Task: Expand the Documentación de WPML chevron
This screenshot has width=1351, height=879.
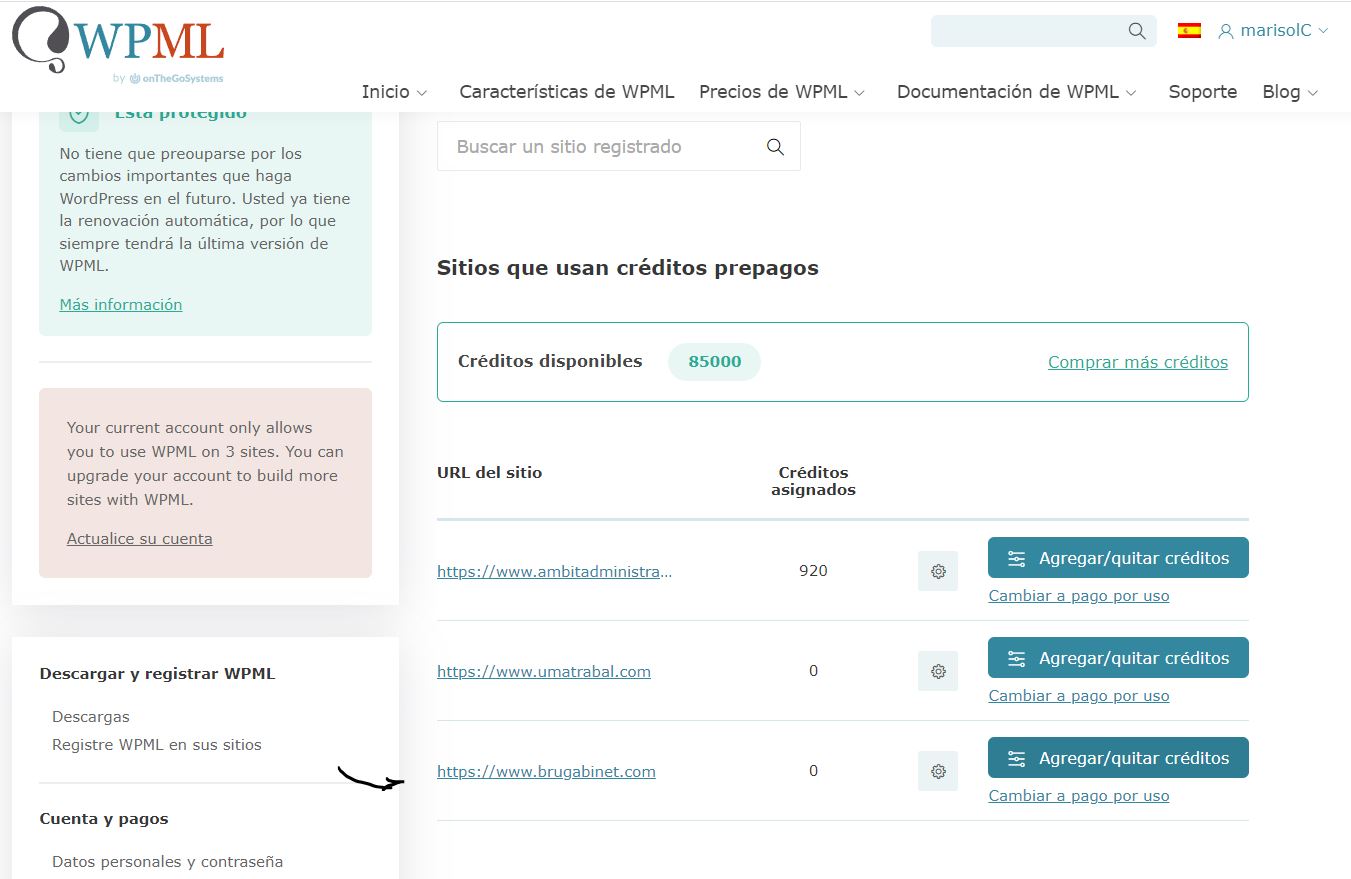Action: click(1131, 93)
